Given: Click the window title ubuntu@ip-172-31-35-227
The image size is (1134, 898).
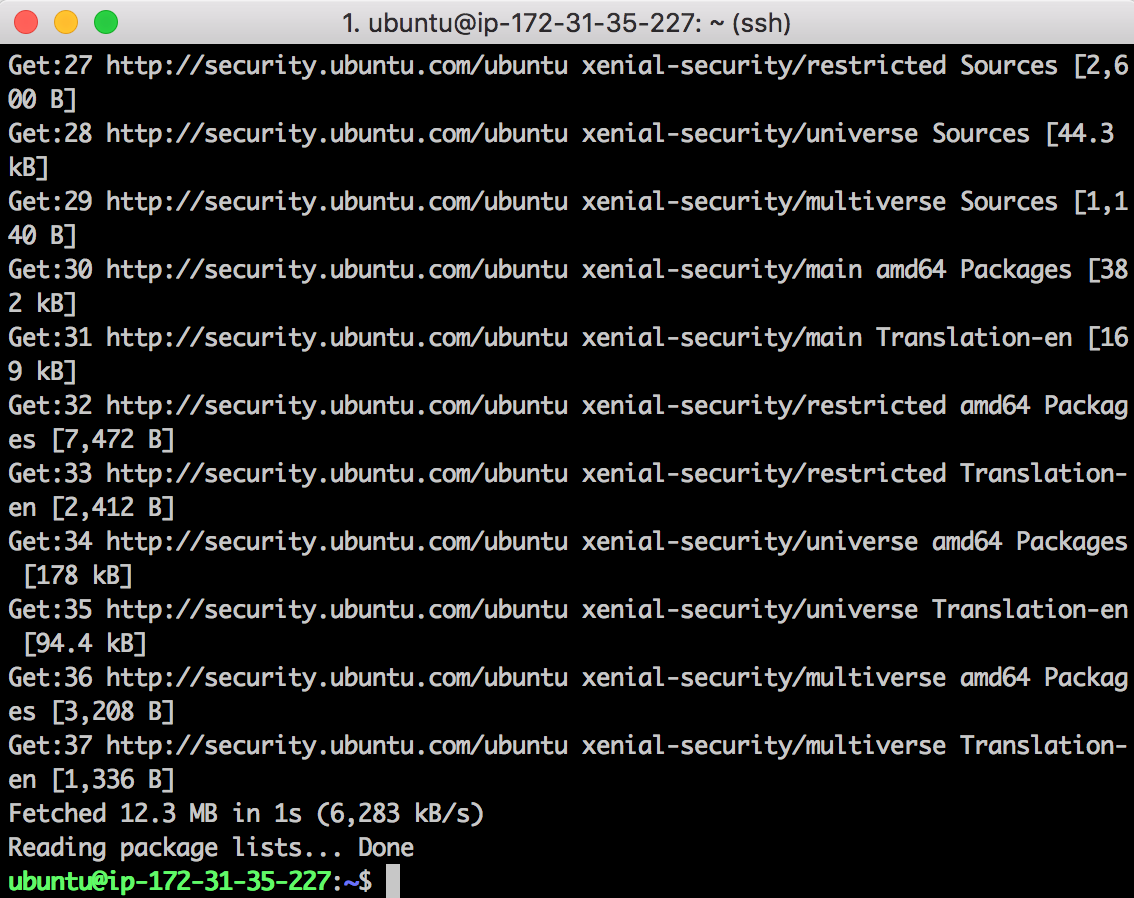Looking at the screenshot, I should coord(566,23).
